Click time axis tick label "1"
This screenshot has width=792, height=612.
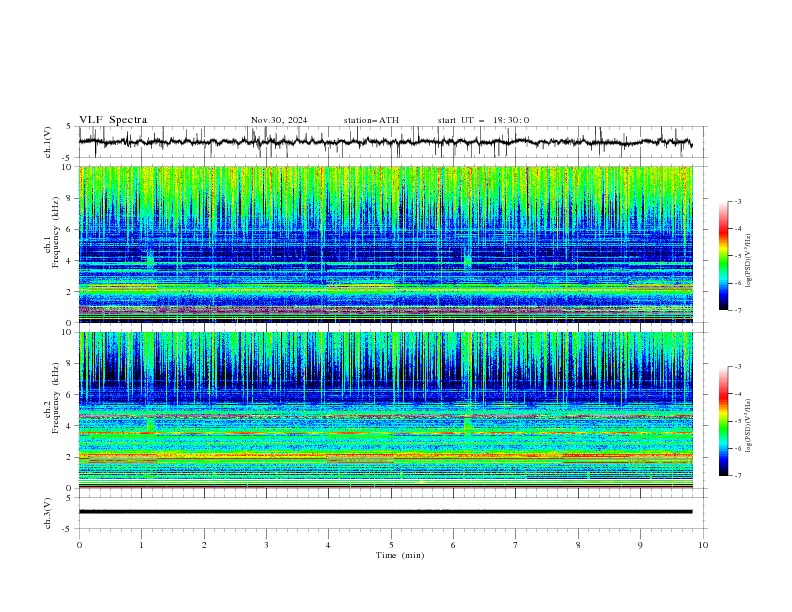pos(141,545)
